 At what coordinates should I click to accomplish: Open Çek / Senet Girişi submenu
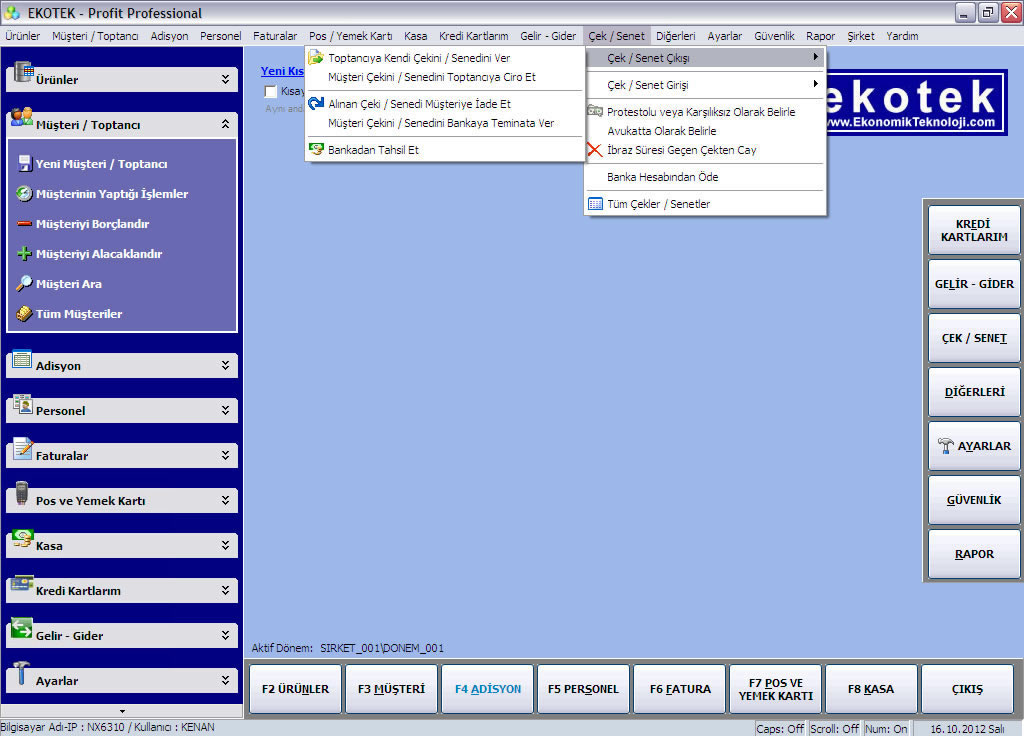tap(705, 85)
